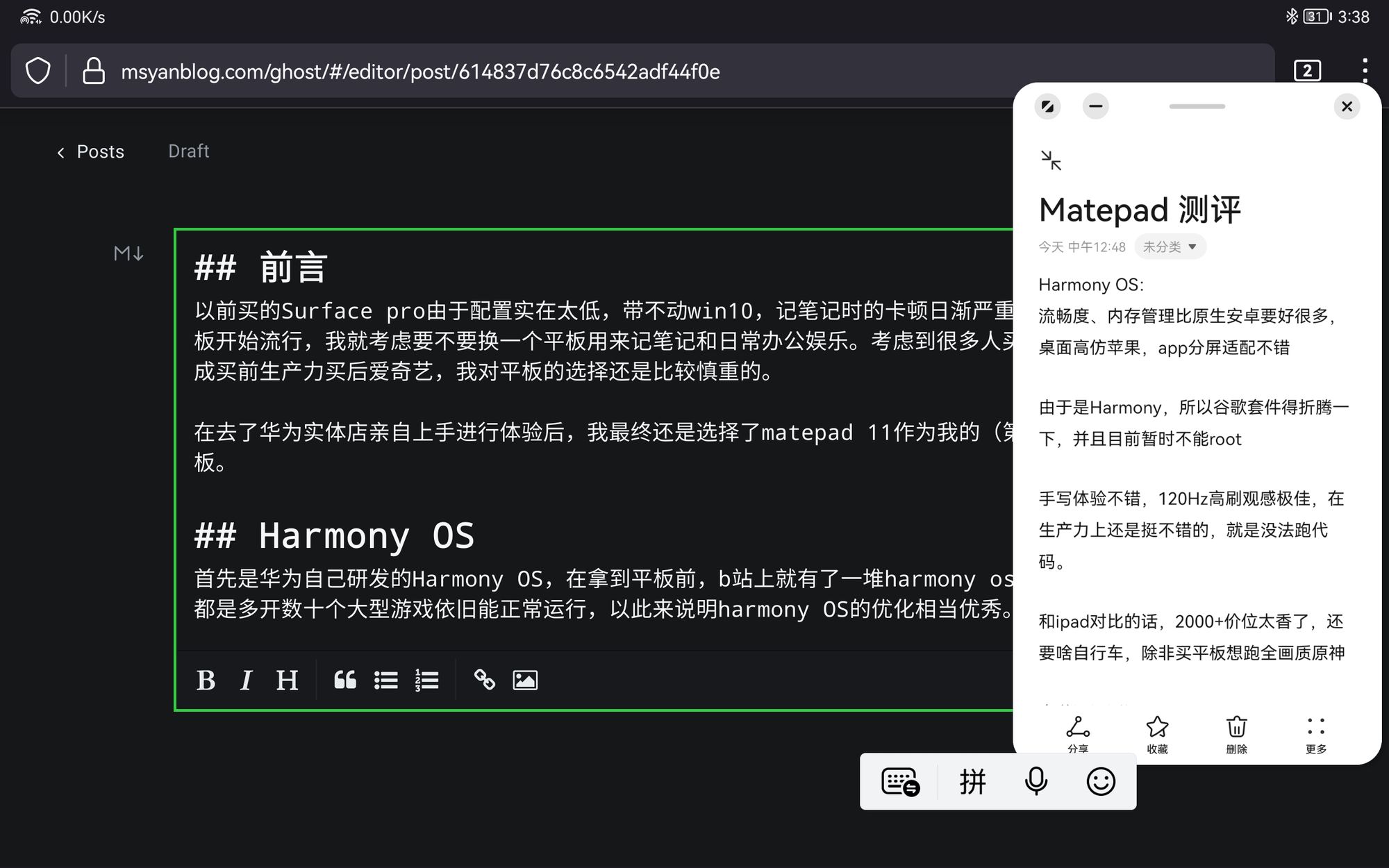Switch keyboard layout with the keyboard icon
Image resolution: width=1389 pixels, height=868 pixels.
click(900, 782)
